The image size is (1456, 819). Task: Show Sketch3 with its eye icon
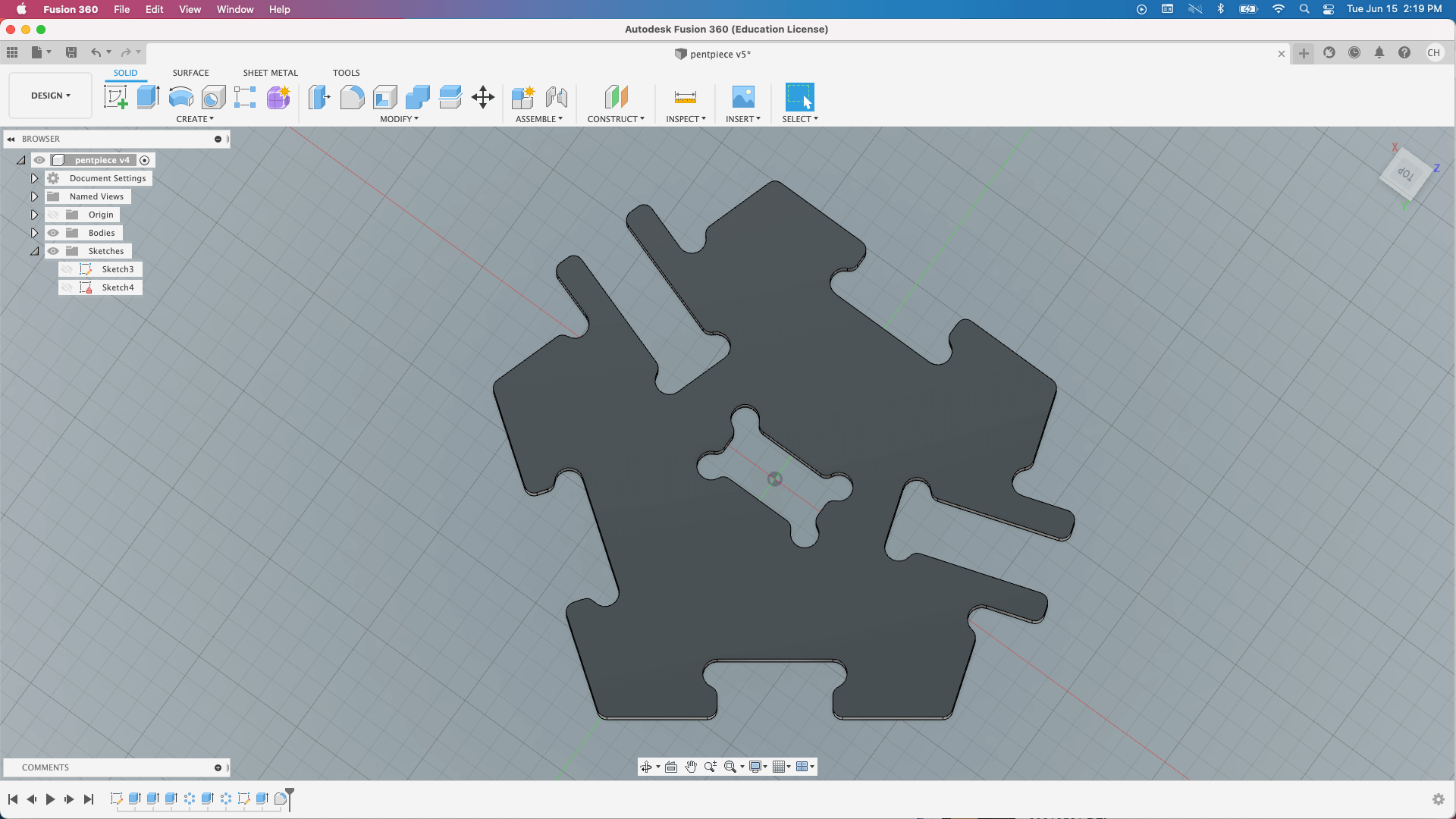pos(67,269)
